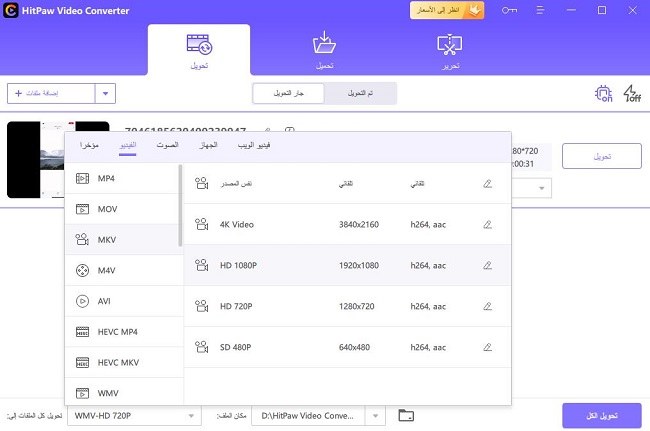Image resolution: width=650 pixels, height=431 pixels.
Task: Click the key registration icon
Action: [x=509, y=10]
